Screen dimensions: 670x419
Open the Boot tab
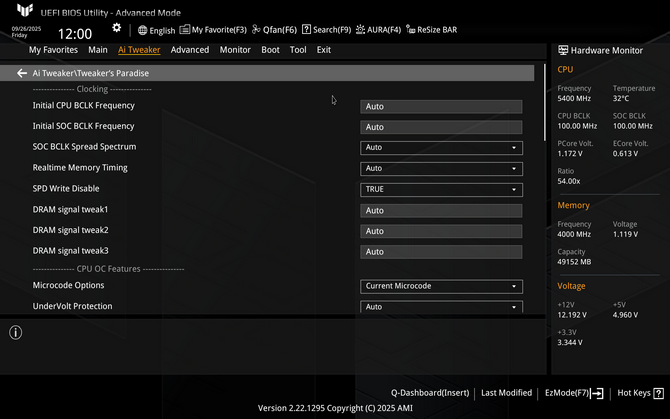(x=270, y=50)
